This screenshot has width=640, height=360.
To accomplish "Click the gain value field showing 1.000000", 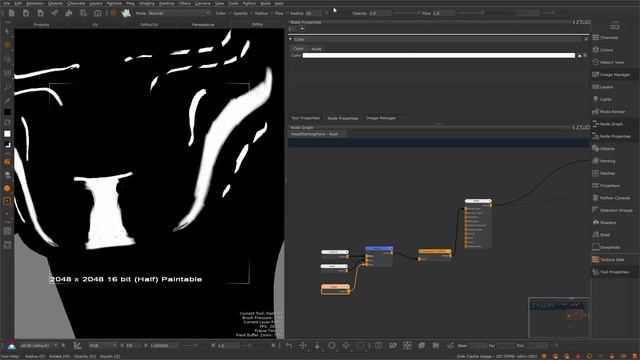I will pyautogui.click(x=164, y=346).
